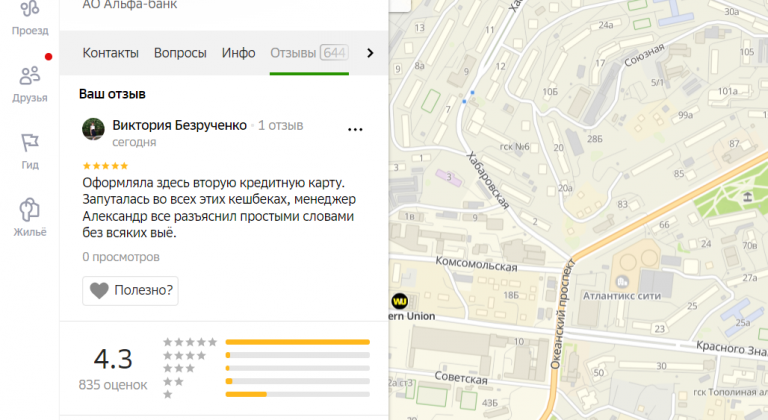The image size is (768, 420).
Task: Open the Жильё housing icon
Action: coord(29,209)
